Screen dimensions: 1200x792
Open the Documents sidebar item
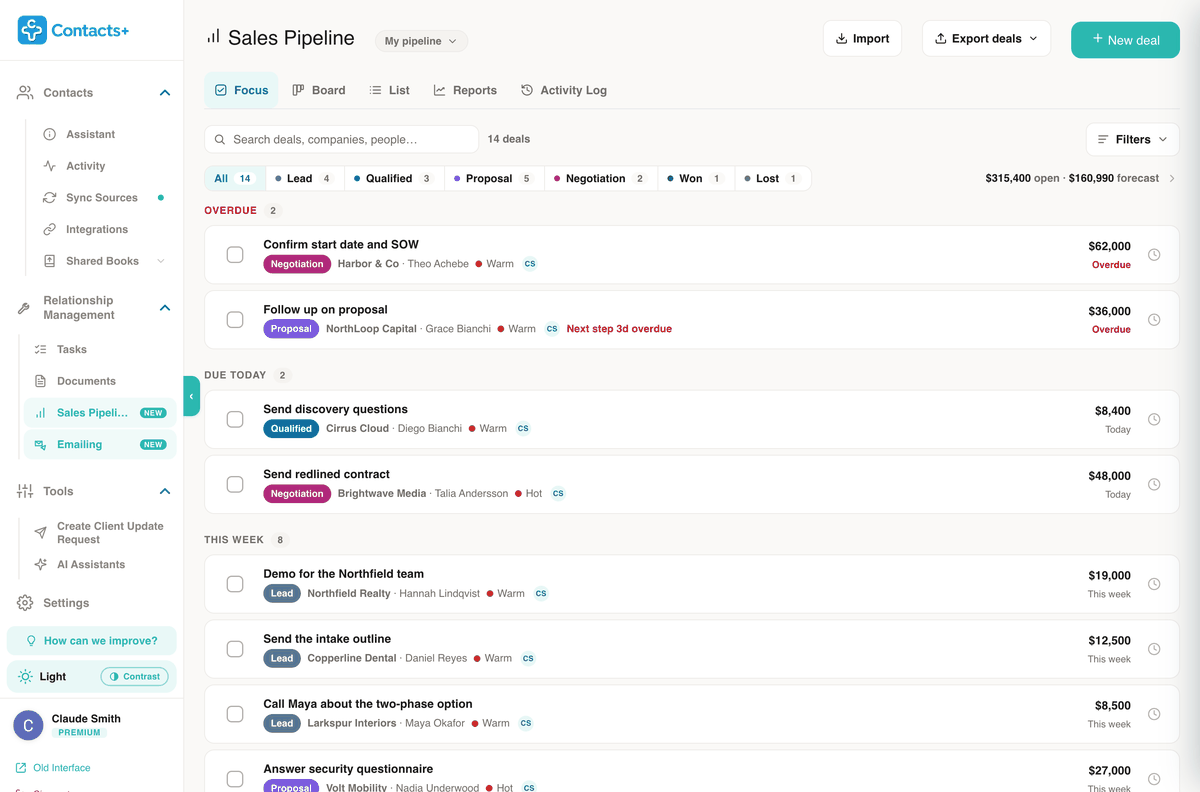click(x=86, y=381)
